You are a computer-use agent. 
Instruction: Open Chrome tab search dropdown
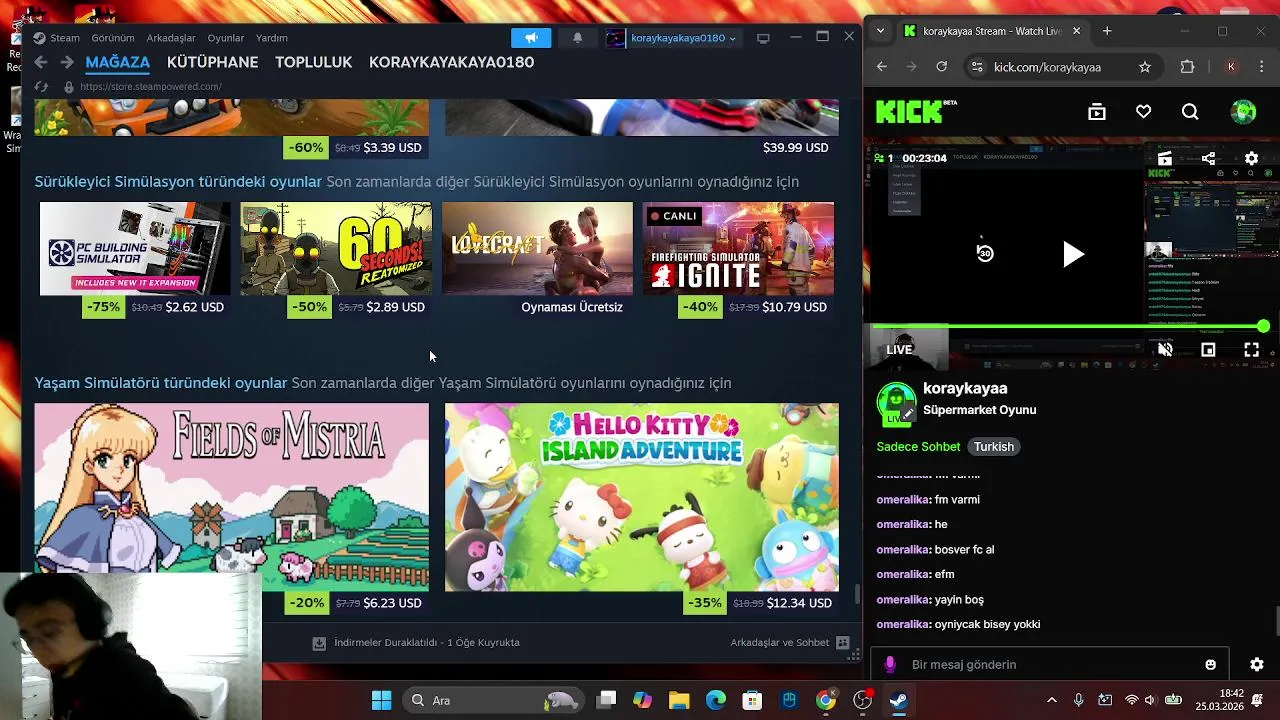(x=880, y=31)
